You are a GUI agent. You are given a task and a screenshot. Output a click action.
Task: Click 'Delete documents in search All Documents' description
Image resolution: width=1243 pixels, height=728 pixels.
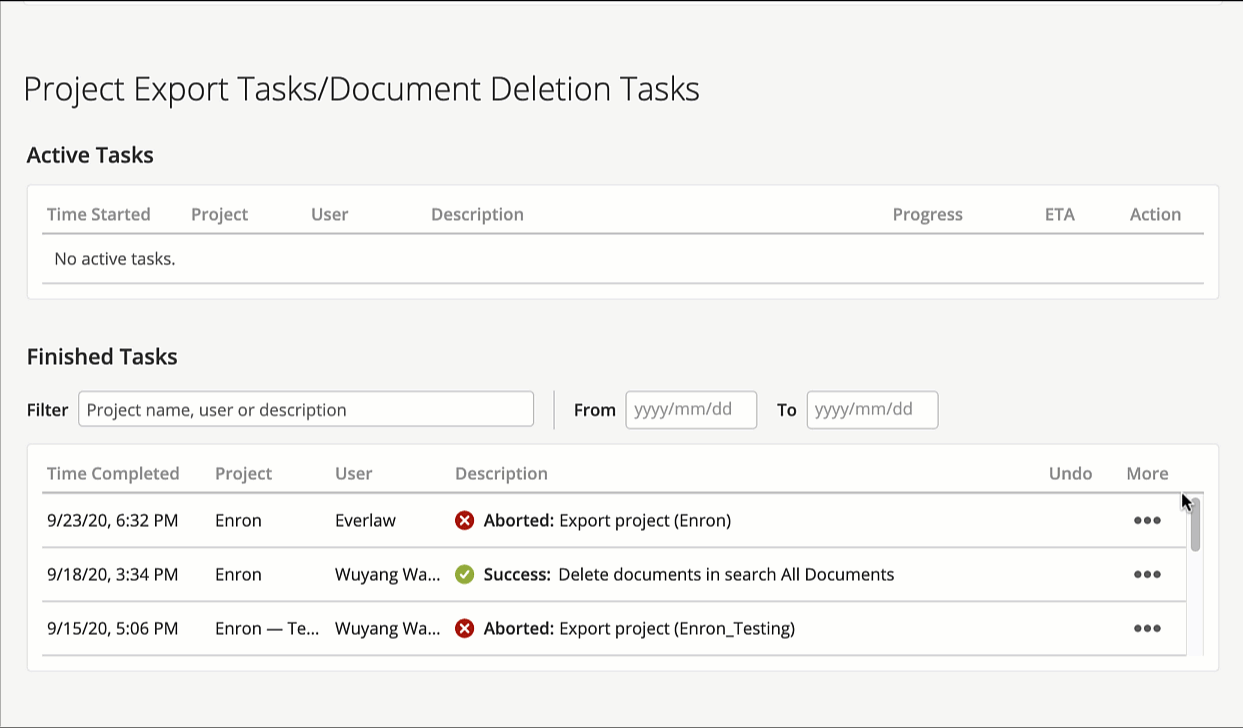point(726,574)
